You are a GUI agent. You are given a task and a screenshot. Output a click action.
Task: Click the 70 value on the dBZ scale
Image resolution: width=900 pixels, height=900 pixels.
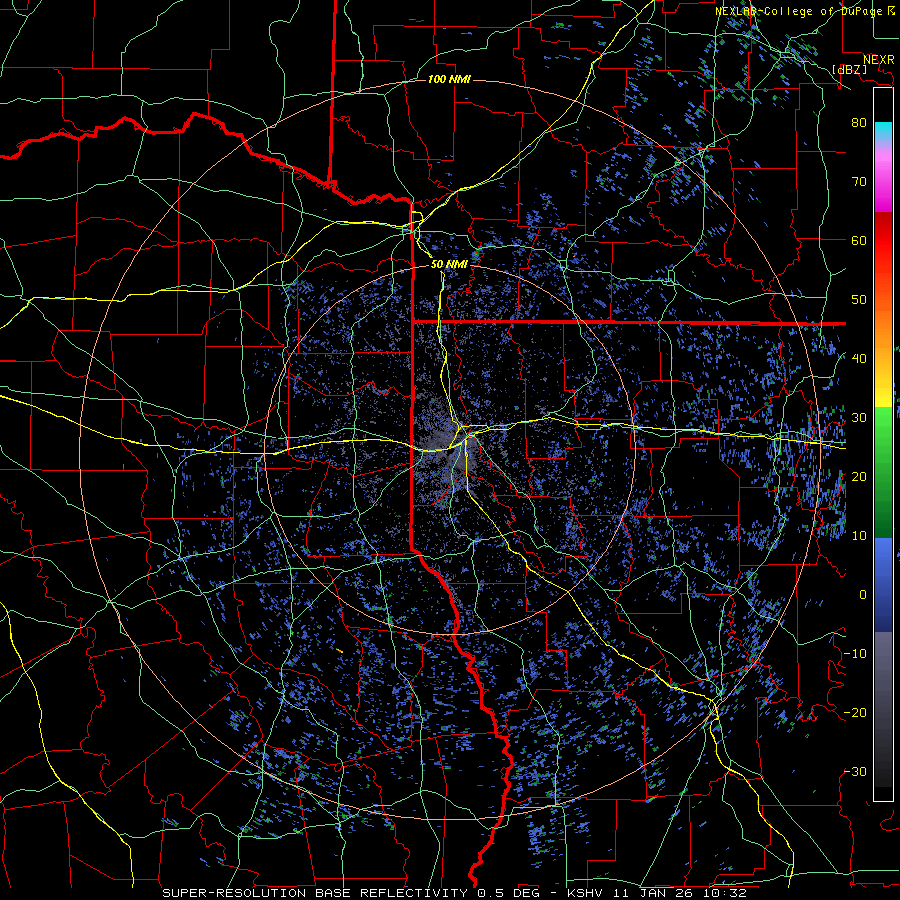(x=859, y=181)
